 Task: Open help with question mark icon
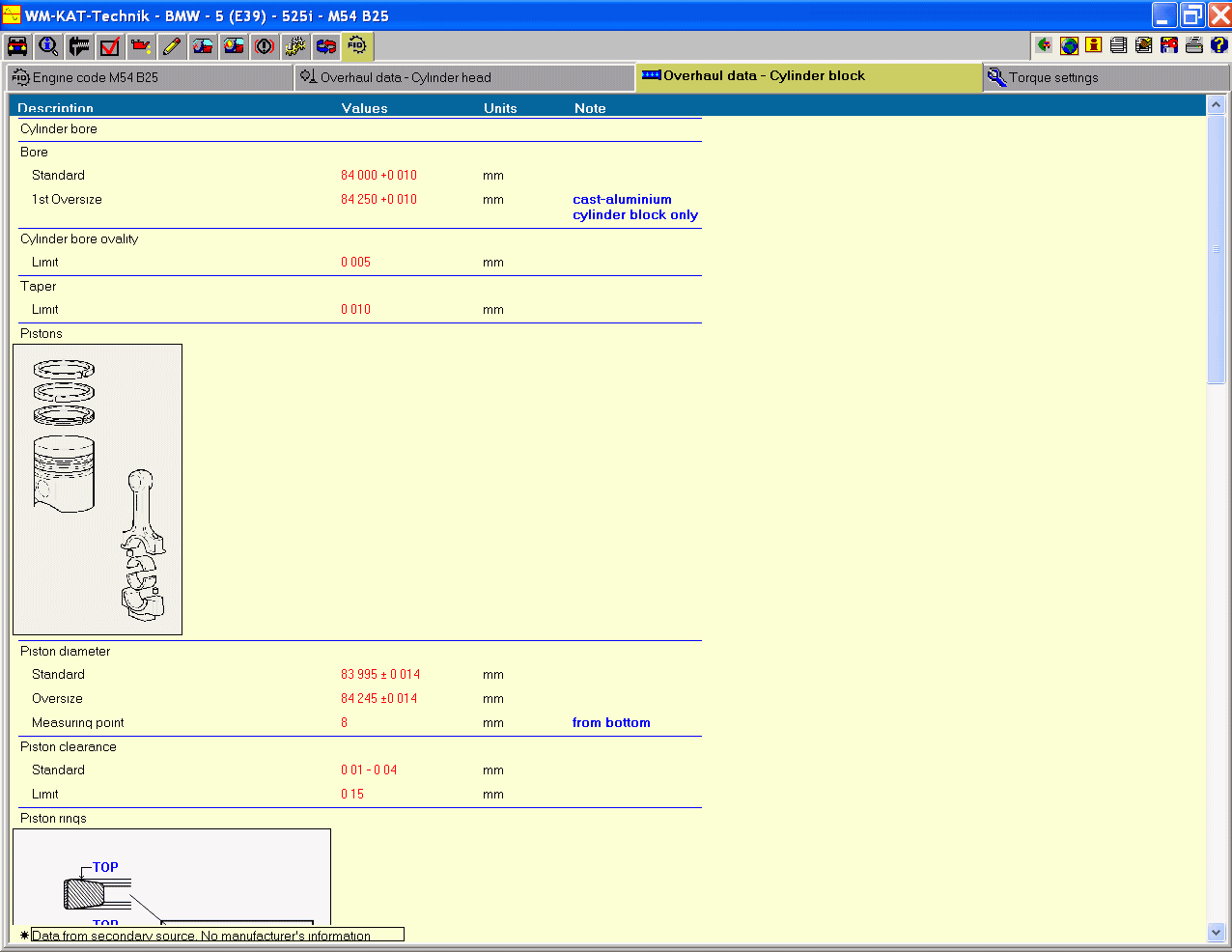pyautogui.click(x=1218, y=45)
